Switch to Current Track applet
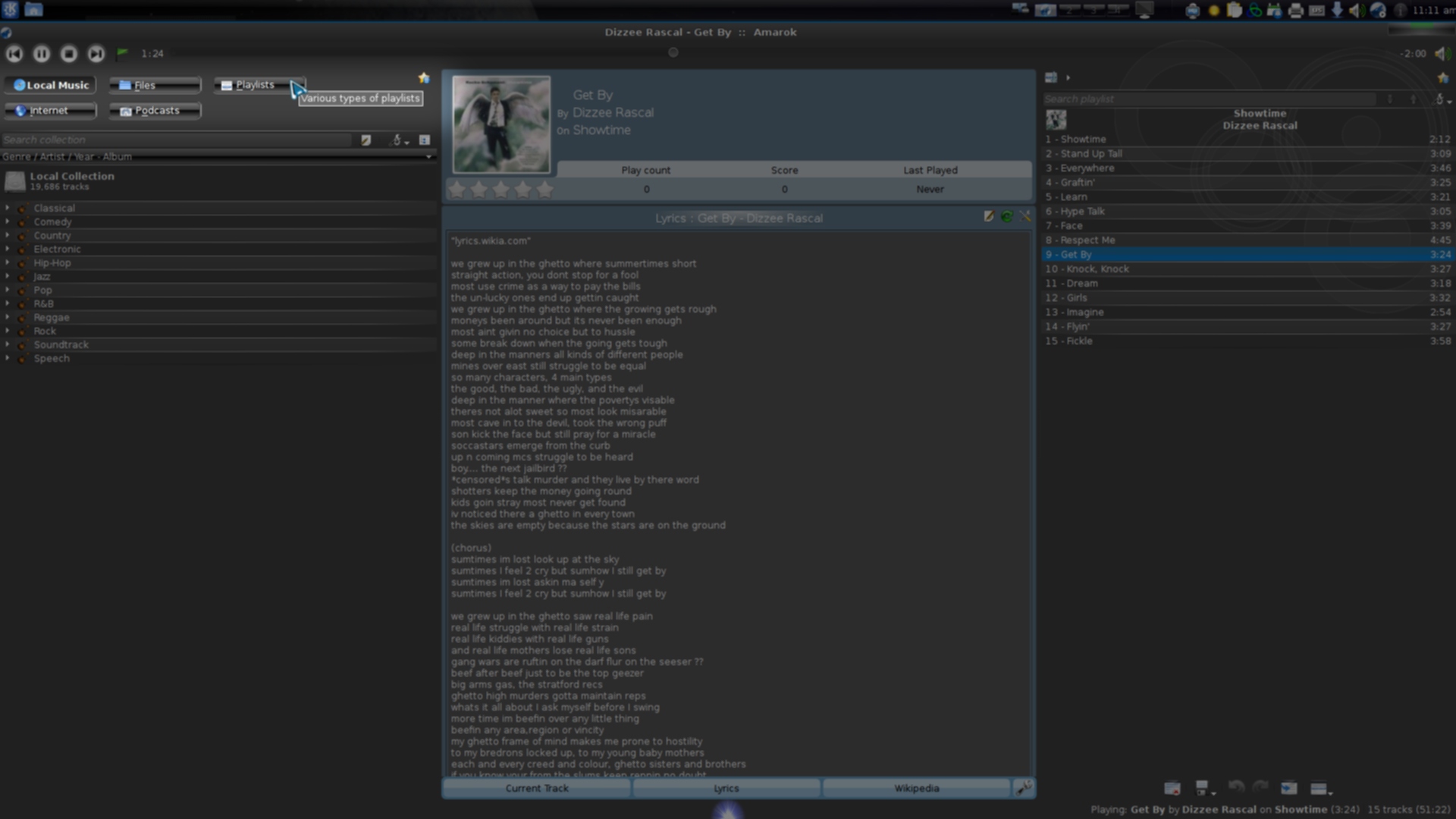The height and width of the screenshot is (819, 1456). click(x=537, y=789)
